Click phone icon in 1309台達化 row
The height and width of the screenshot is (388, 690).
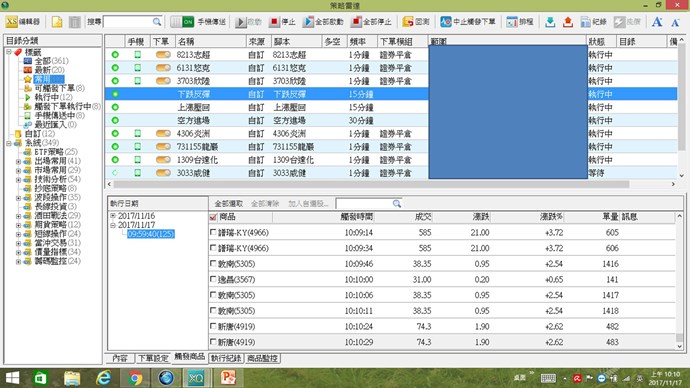coord(137,160)
